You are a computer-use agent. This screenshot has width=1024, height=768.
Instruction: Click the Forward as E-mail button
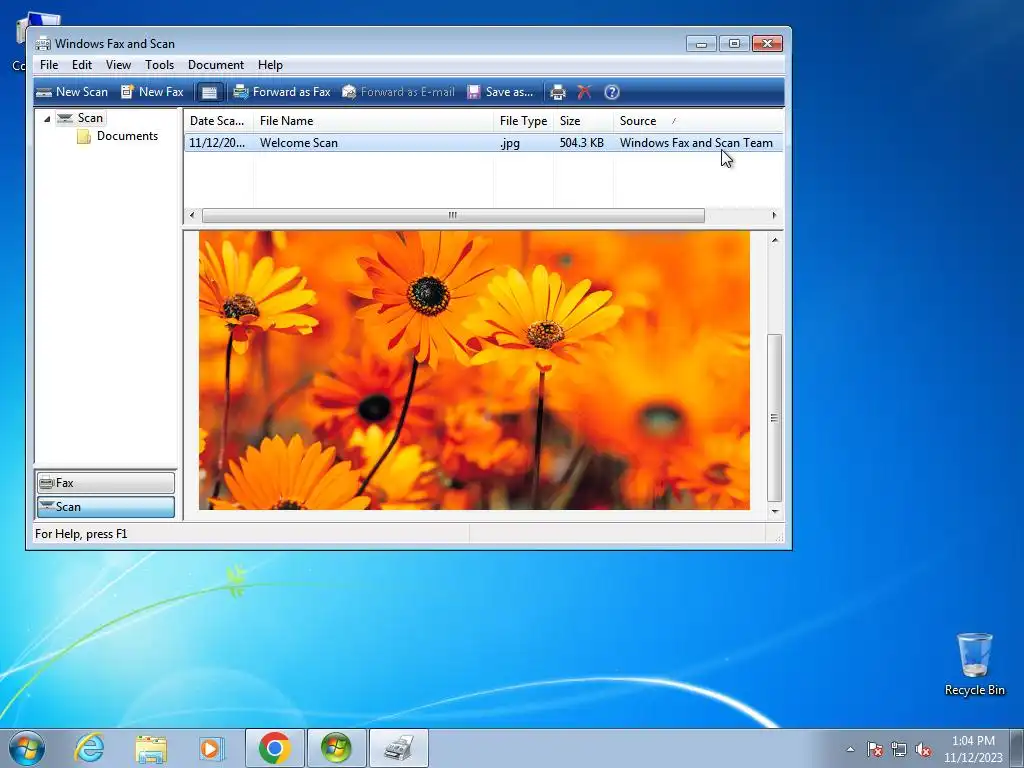coord(398,92)
